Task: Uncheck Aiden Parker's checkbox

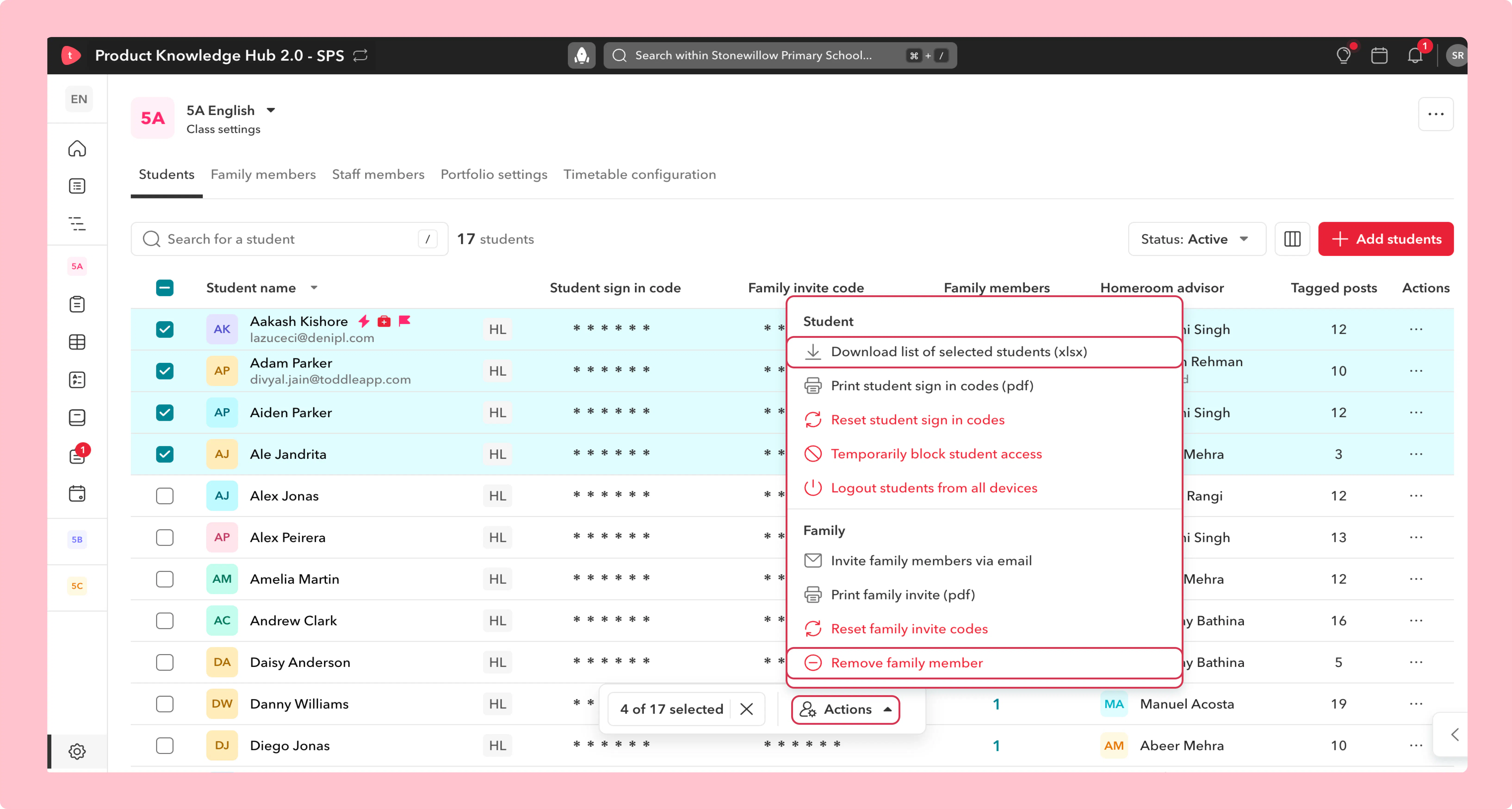Action: pos(165,413)
